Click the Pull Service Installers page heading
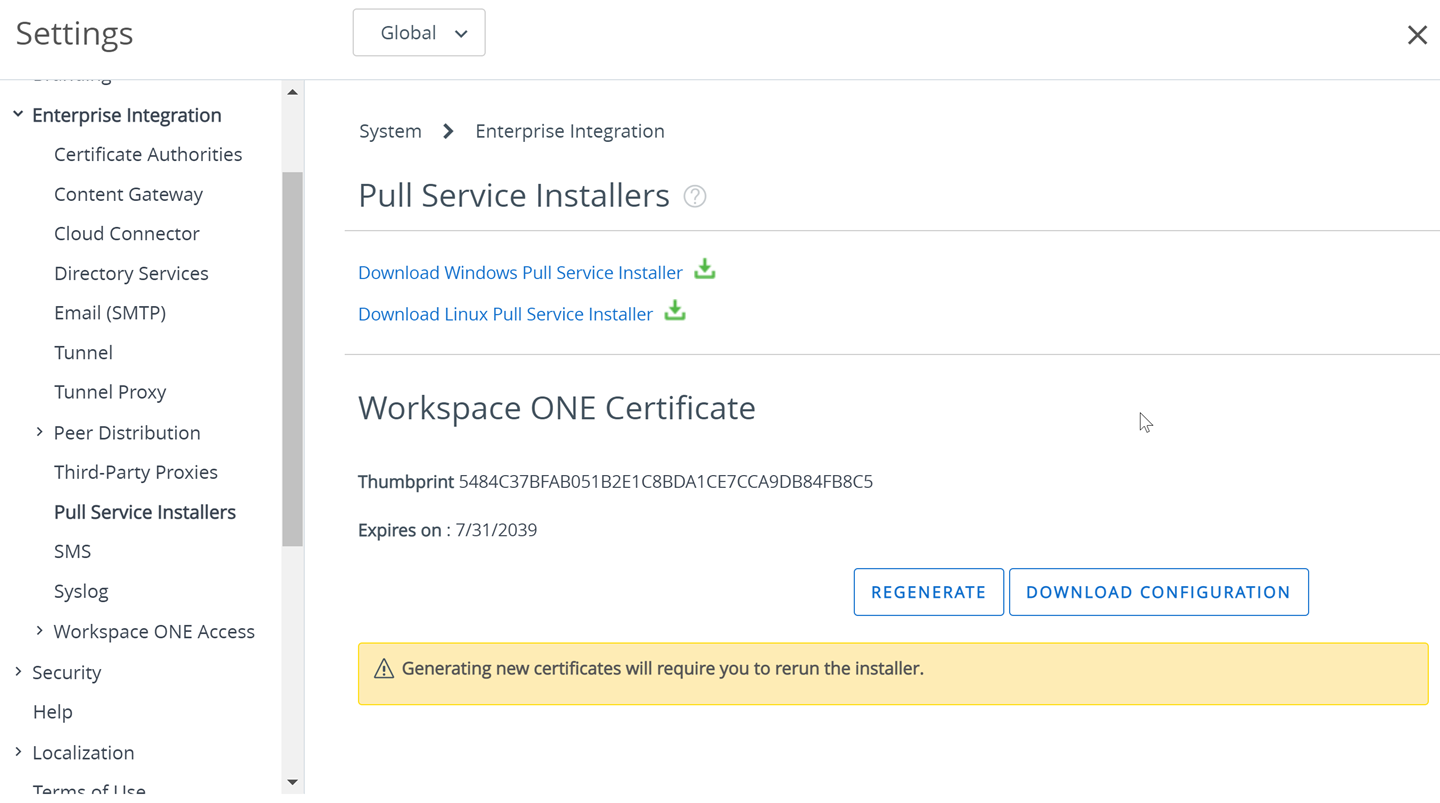1440x803 pixels. coord(514,195)
